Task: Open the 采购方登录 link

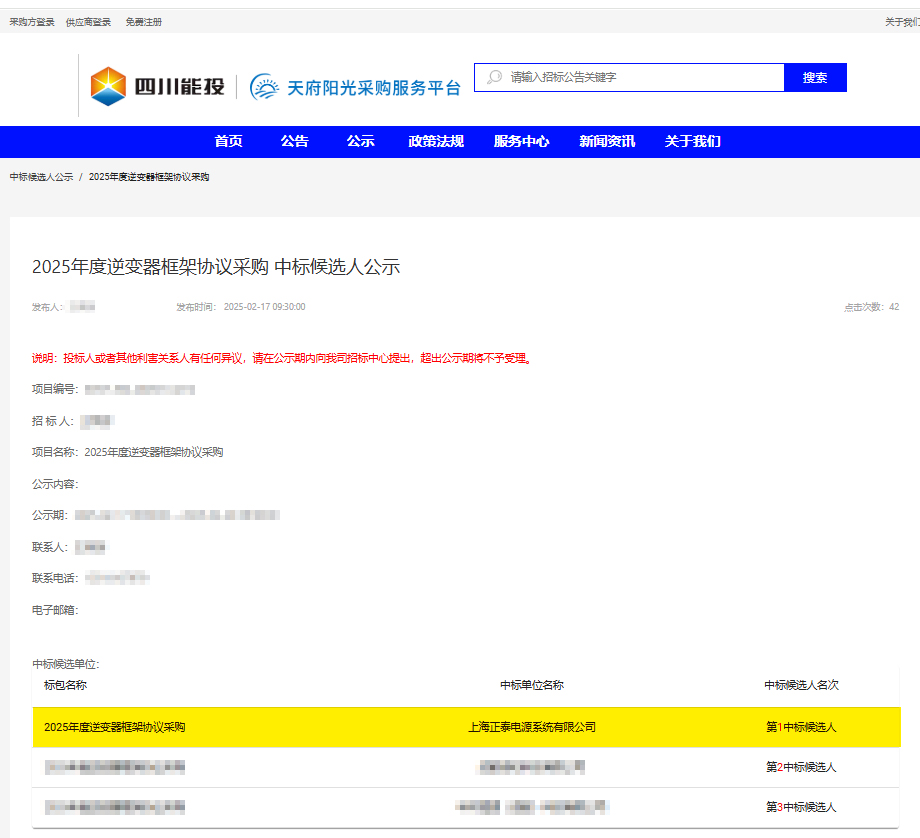Action: point(32,22)
